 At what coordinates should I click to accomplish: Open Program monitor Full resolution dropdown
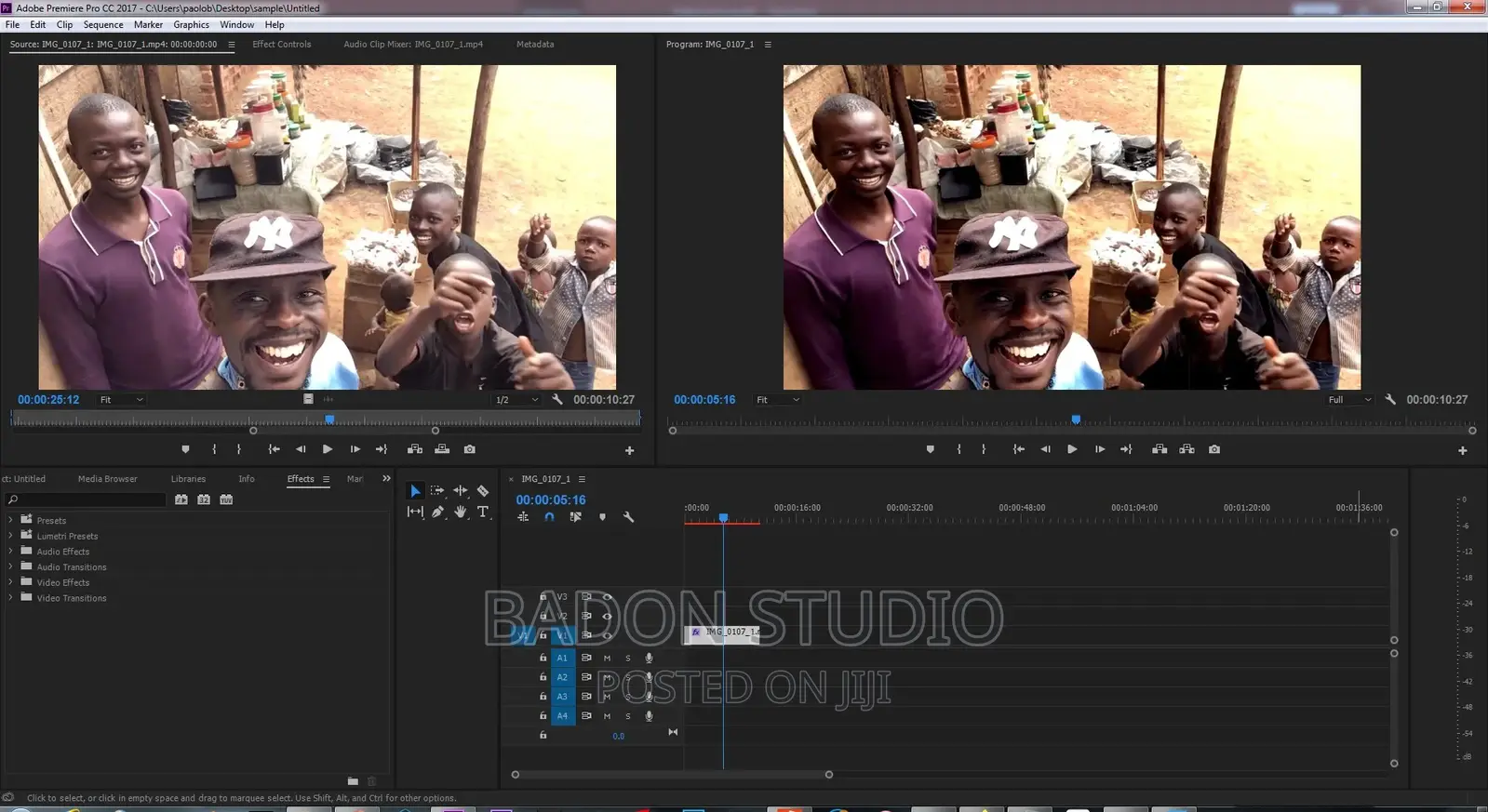[x=1349, y=400]
